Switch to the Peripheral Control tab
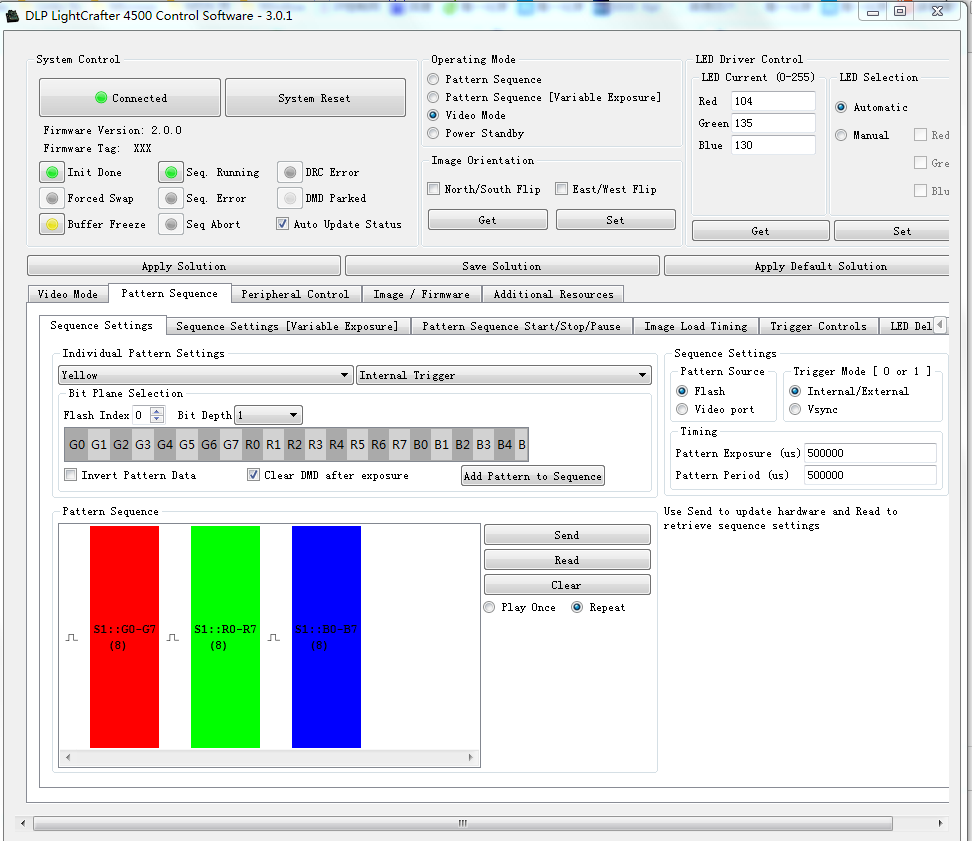Image resolution: width=972 pixels, height=841 pixels. click(295, 294)
